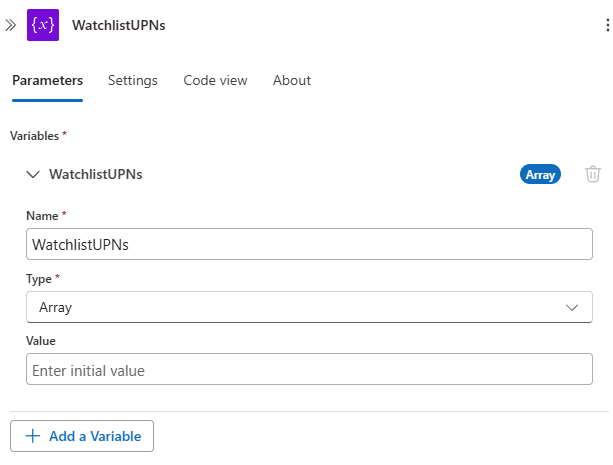This screenshot has height=465, width=613.
Task: Focus the Value initial value field
Action: point(309,370)
